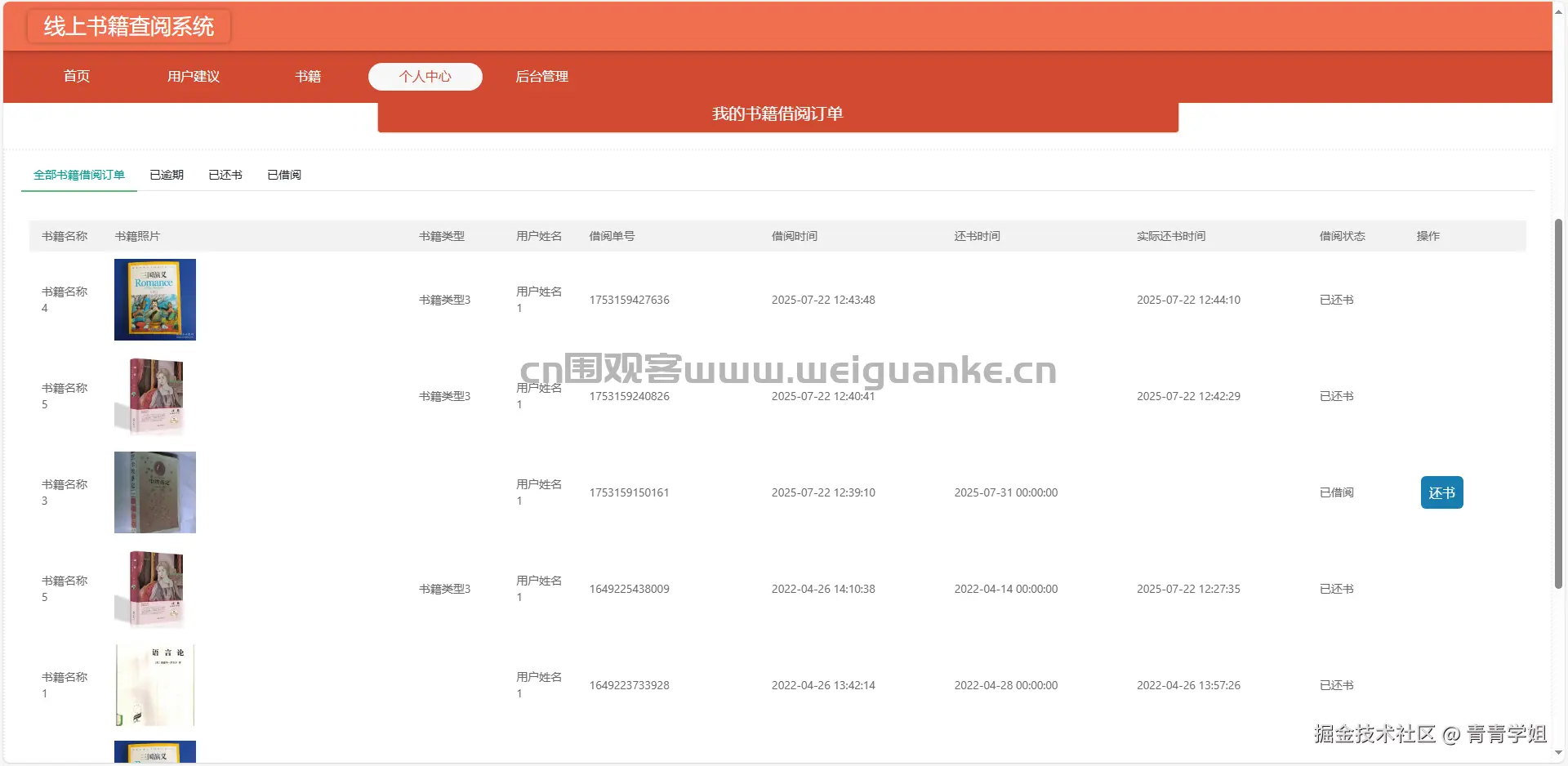Click the 还书 button for order 1753159150161

pos(1442,492)
